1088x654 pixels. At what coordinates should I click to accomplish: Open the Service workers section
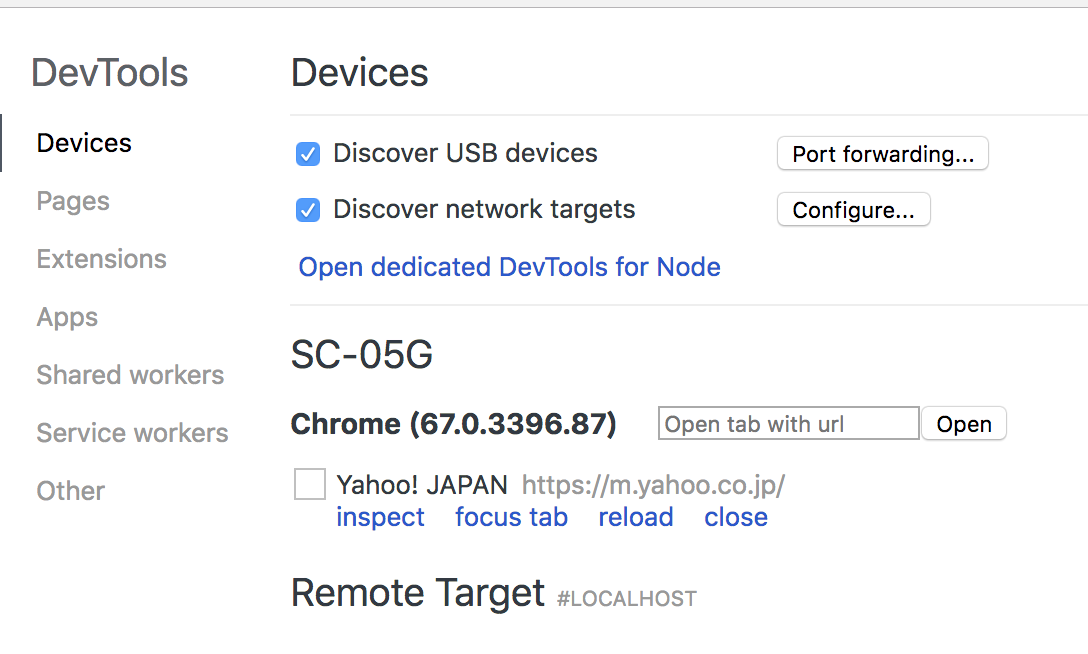(x=131, y=433)
